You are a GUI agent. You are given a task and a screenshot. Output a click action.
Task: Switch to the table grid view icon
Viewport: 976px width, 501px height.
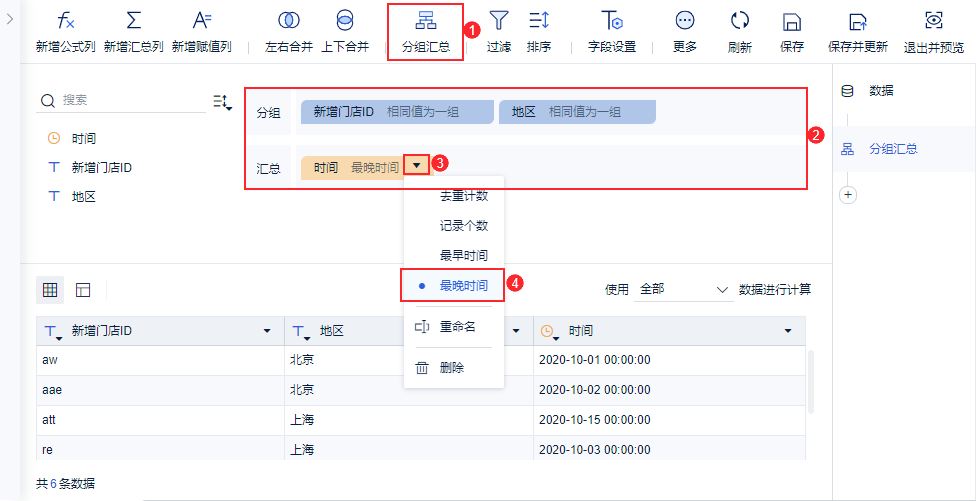[x=50, y=289]
